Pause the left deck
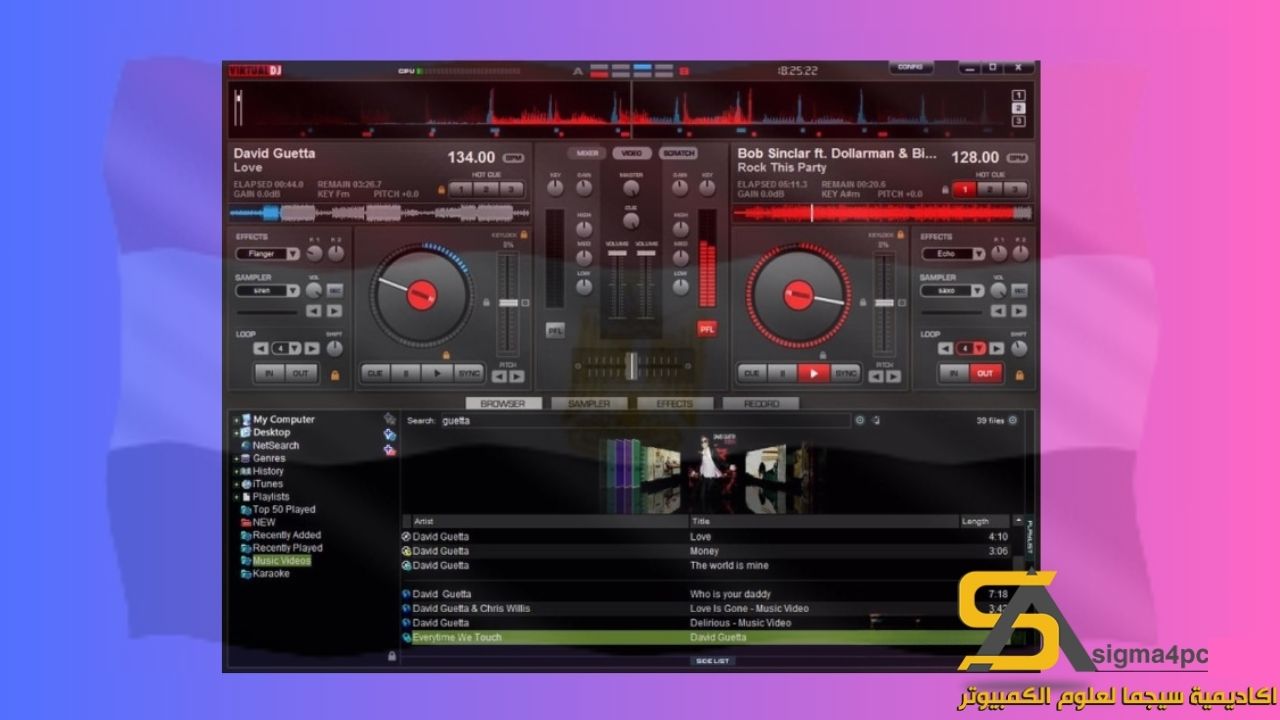The image size is (1280, 720). click(406, 373)
